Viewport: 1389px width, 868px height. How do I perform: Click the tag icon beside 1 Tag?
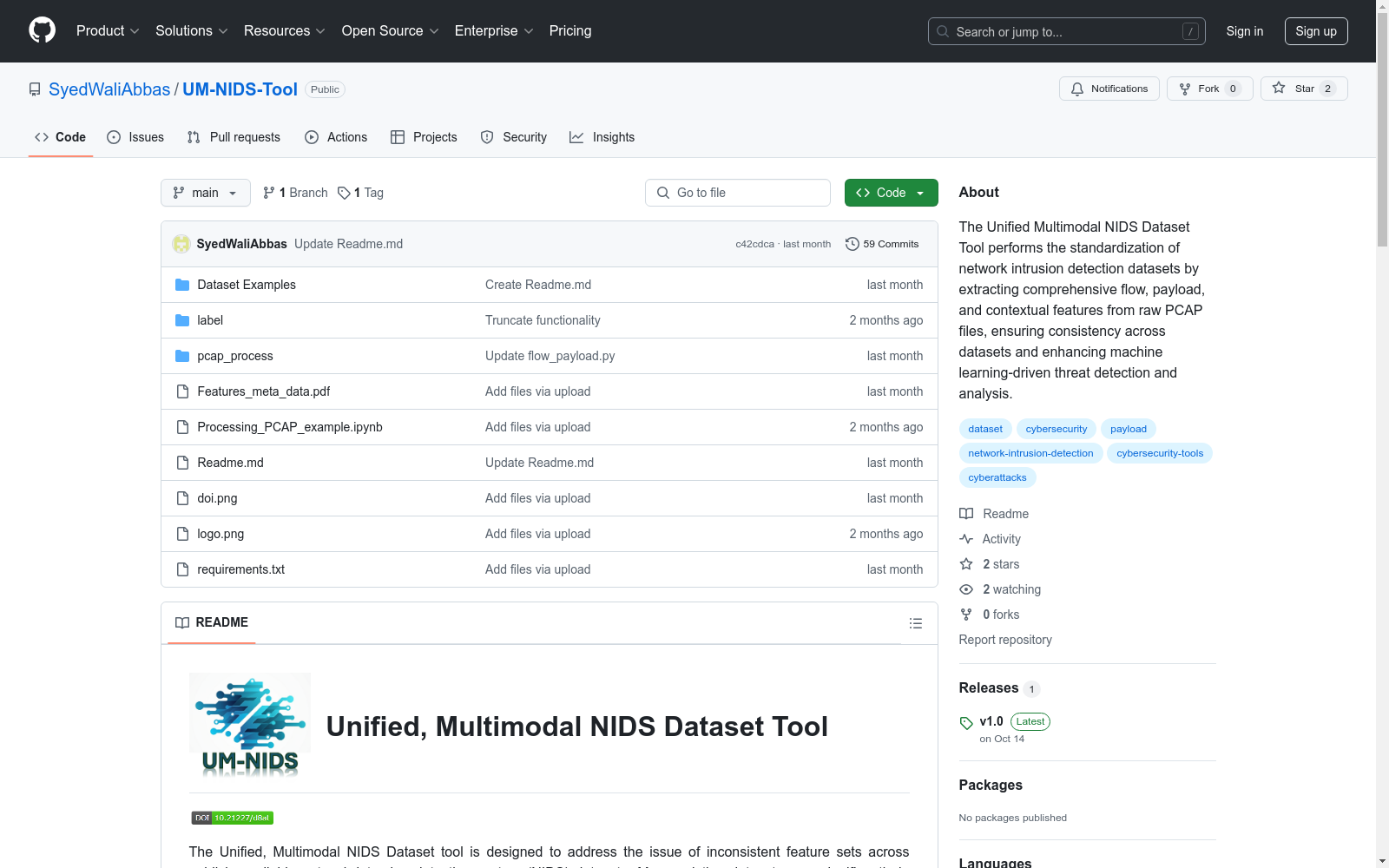(344, 193)
